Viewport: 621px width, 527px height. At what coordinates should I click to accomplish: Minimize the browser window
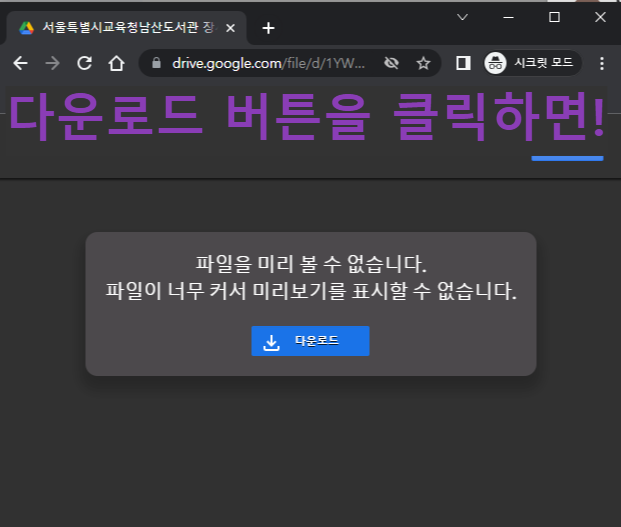click(x=509, y=17)
